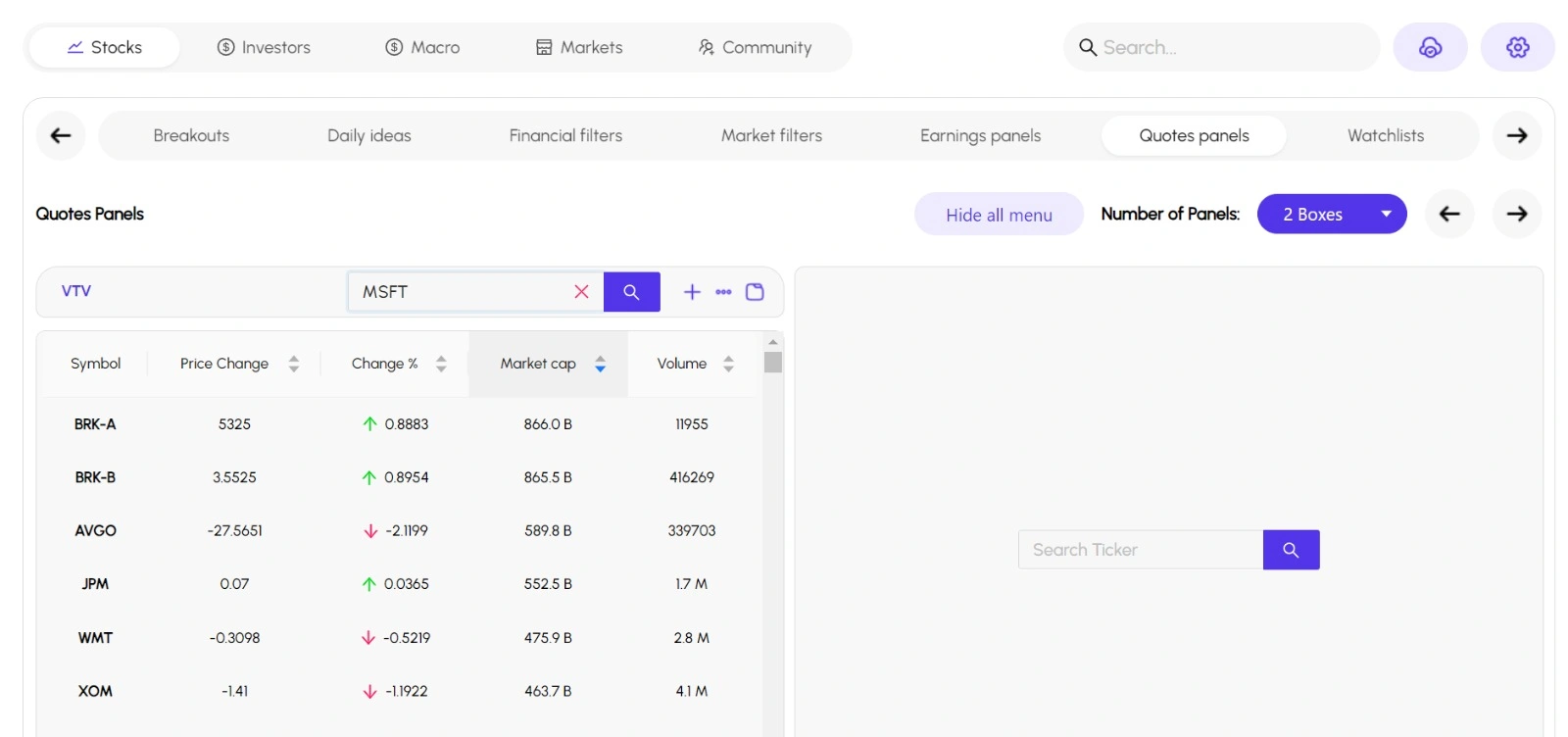The width and height of the screenshot is (1568, 737).
Task: Expand the 2 Boxes panels dropdown
Action: [x=1331, y=214]
